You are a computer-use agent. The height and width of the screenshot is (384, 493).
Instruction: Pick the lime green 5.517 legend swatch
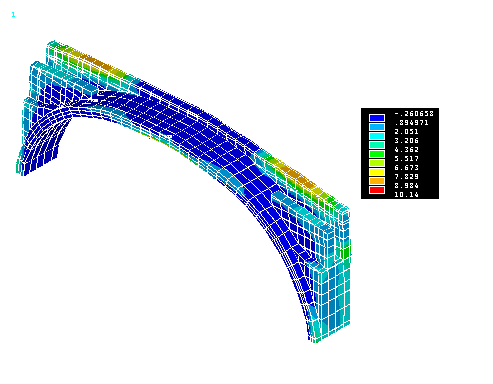[377, 163]
